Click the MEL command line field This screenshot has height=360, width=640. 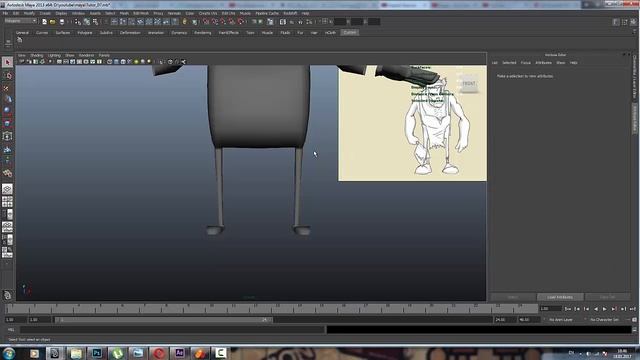172,329
